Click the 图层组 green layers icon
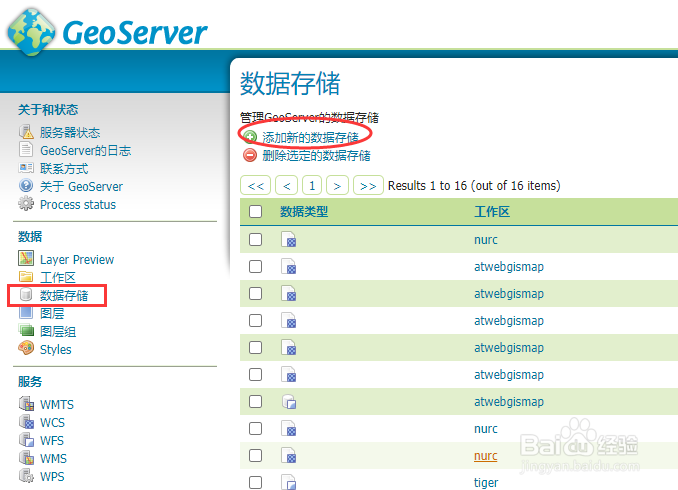678x490 pixels. [x=26, y=331]
